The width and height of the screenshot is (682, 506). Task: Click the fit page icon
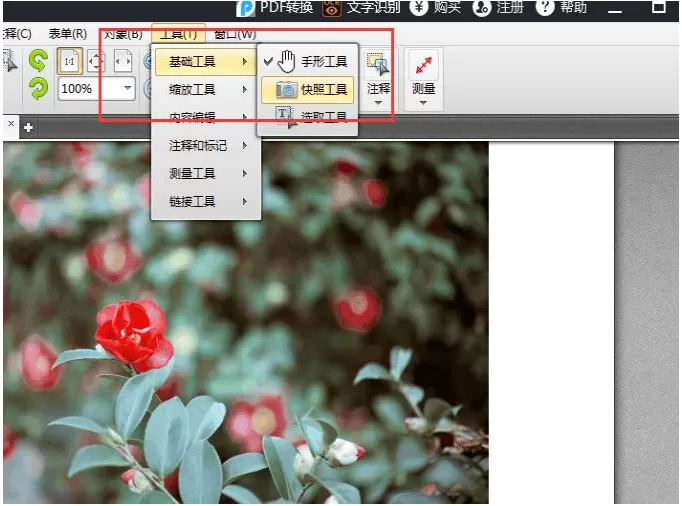tap(96, 61)
